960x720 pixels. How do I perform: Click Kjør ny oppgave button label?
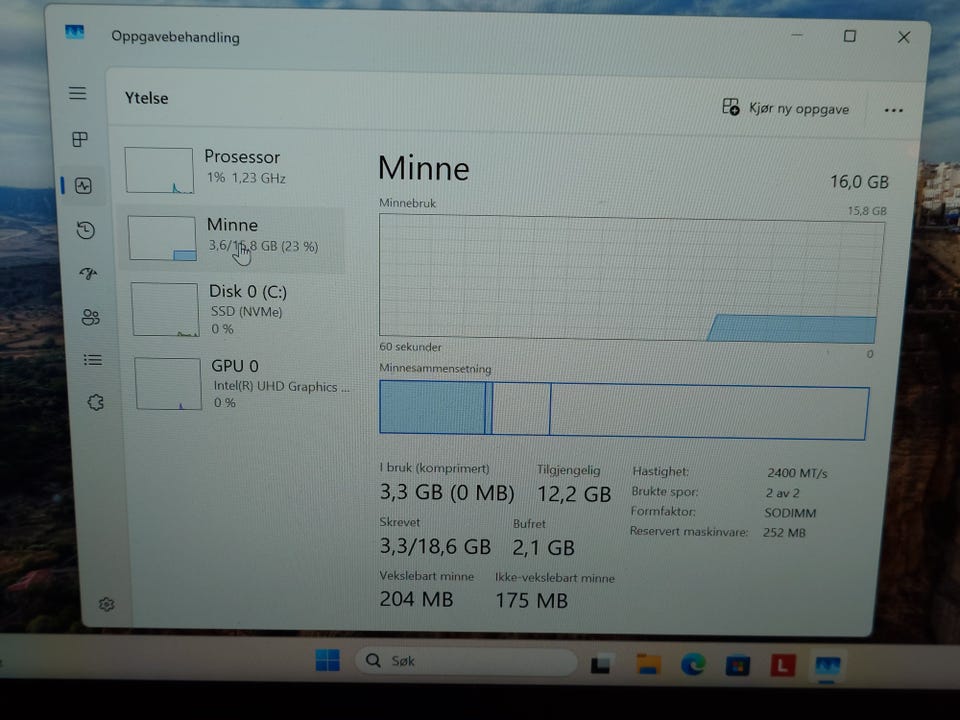(799, 109)
